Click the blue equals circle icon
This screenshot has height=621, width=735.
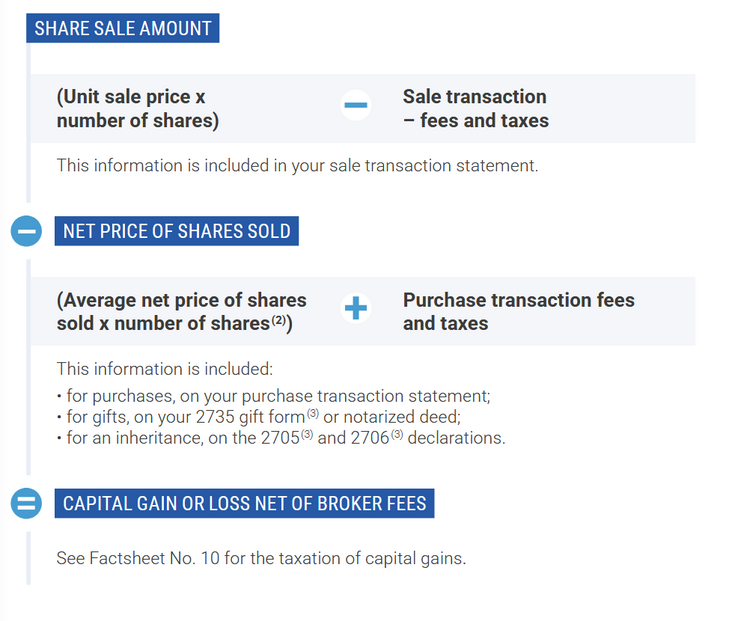tap(26, 502)
